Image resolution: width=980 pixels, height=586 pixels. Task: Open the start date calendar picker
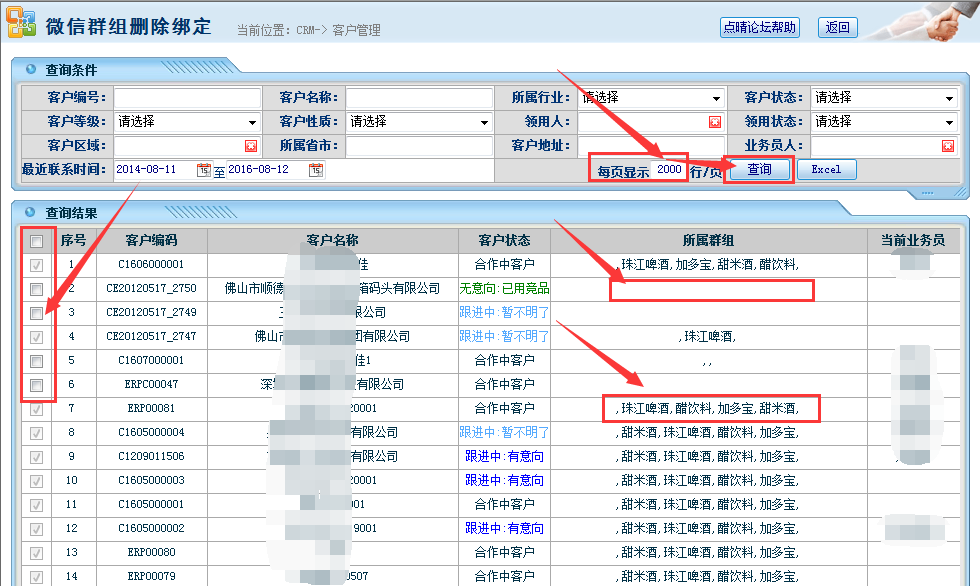(x=204, y=170)
